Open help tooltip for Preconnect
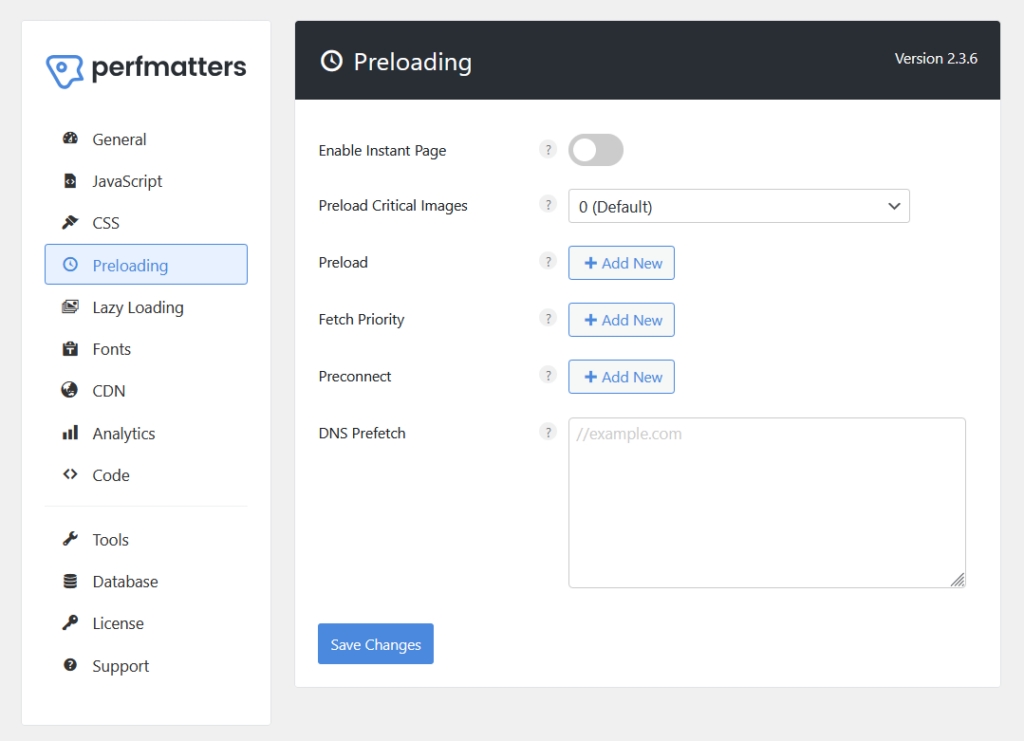This screenshot has height=741, width=1024. click(x=548, y=375)
